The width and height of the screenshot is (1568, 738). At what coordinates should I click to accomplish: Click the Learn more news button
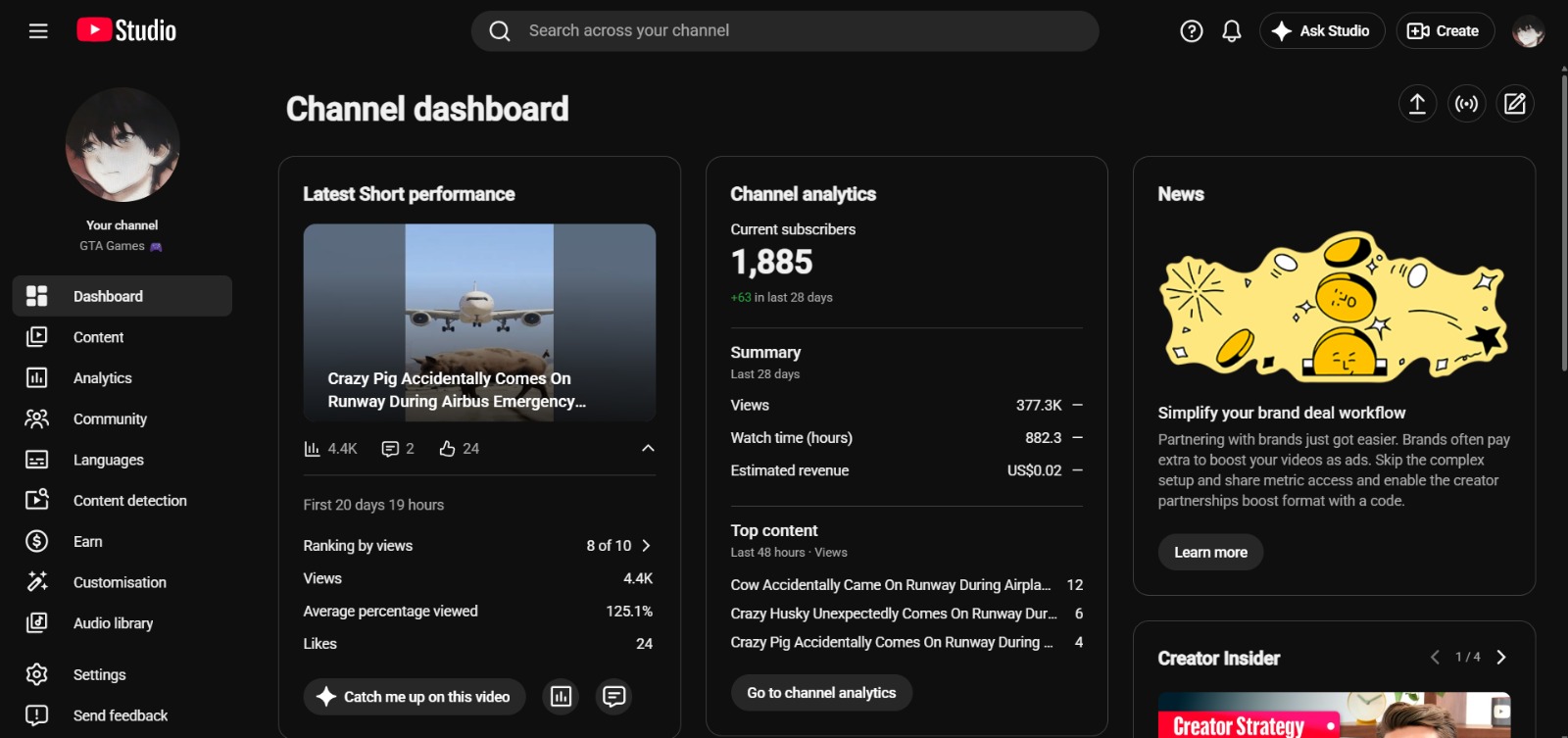(1211, 552)
